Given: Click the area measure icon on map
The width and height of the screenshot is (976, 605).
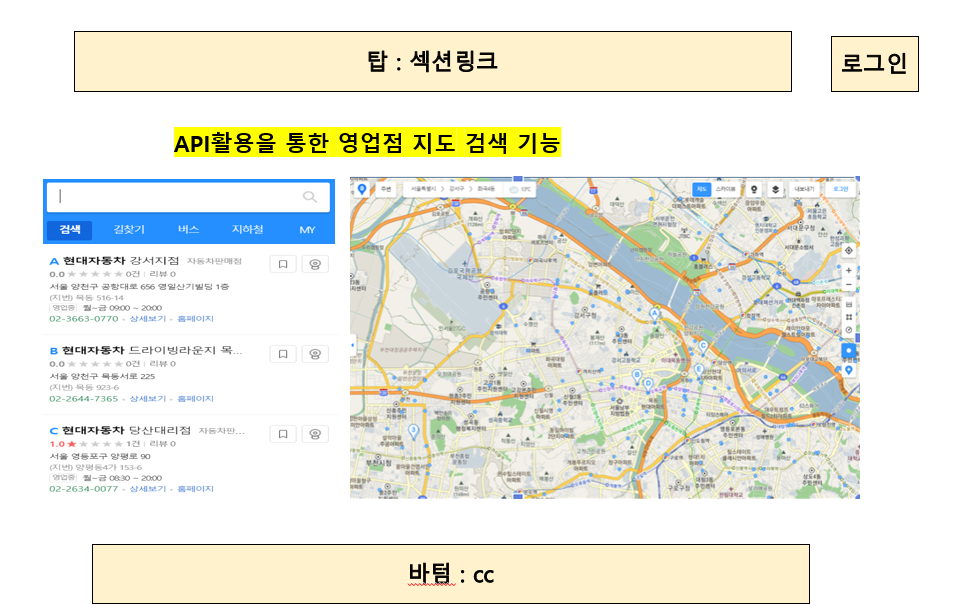Looking at the screenshot, I should point(848,317).
